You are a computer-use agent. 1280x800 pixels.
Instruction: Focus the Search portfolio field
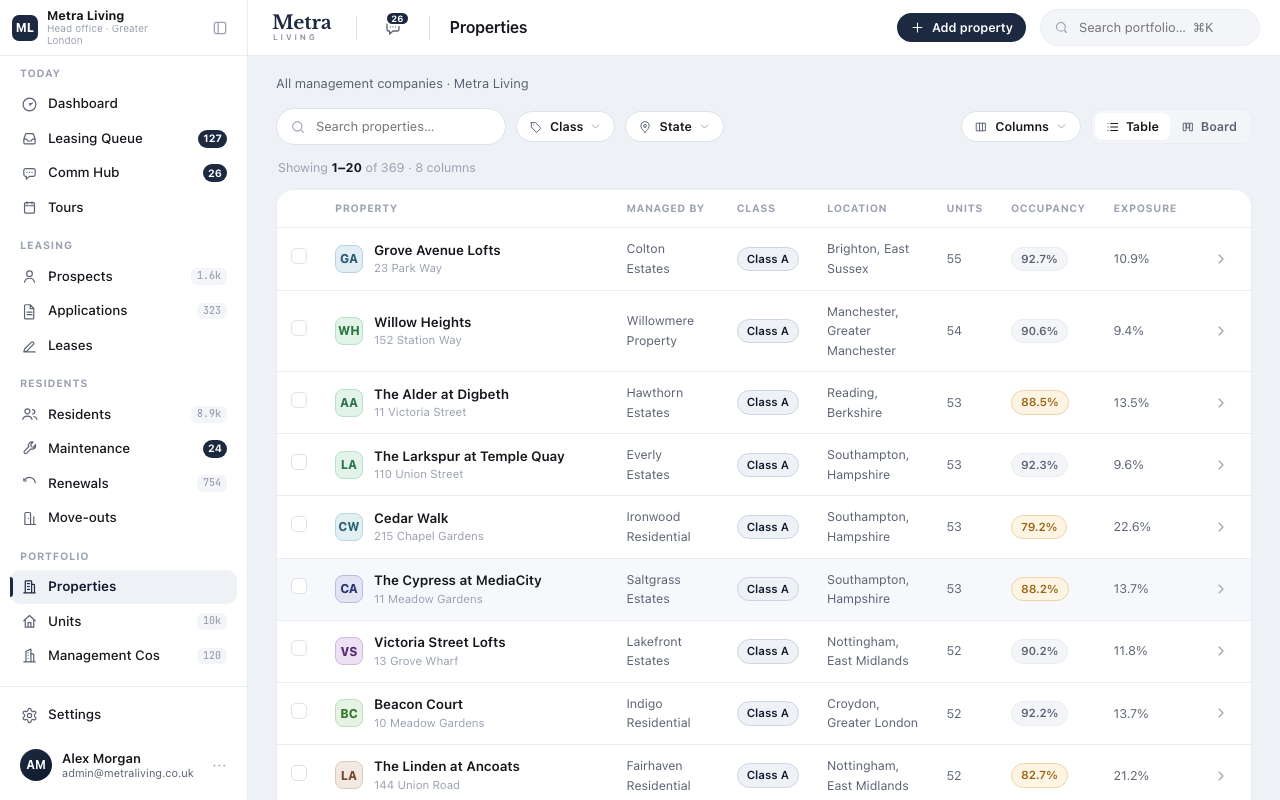point(1150,28)
